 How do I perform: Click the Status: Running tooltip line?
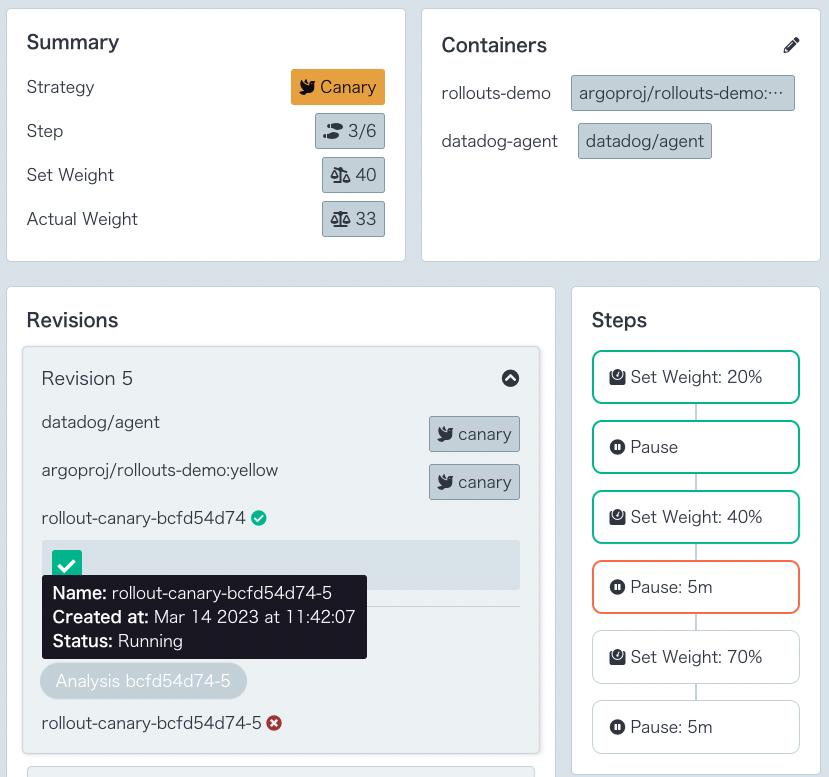click(117, 641)
